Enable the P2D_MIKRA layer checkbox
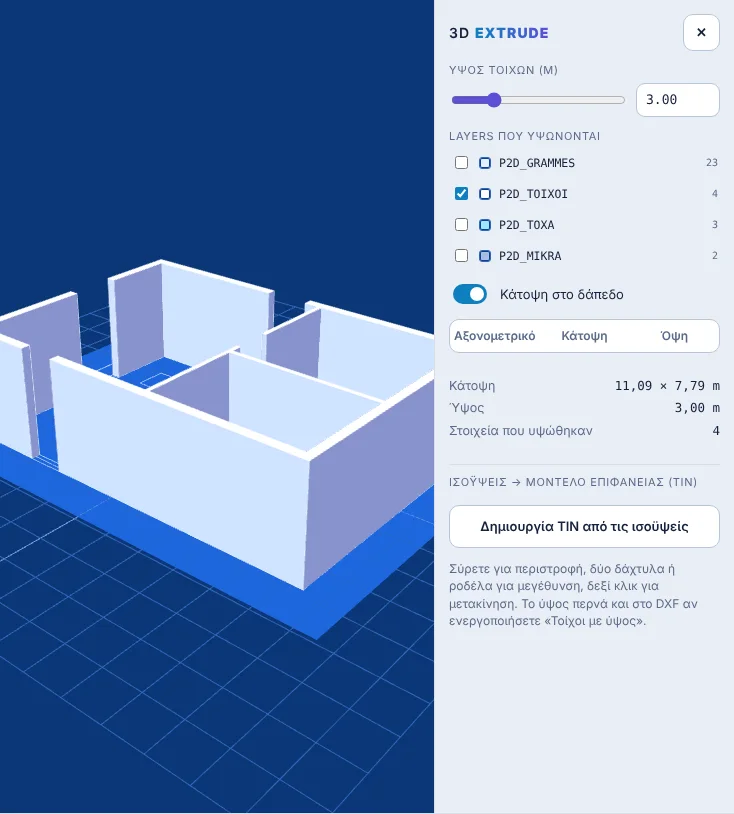Image resolution: width=734 pixels, height=814 pixels. click(x=461, y=256)
